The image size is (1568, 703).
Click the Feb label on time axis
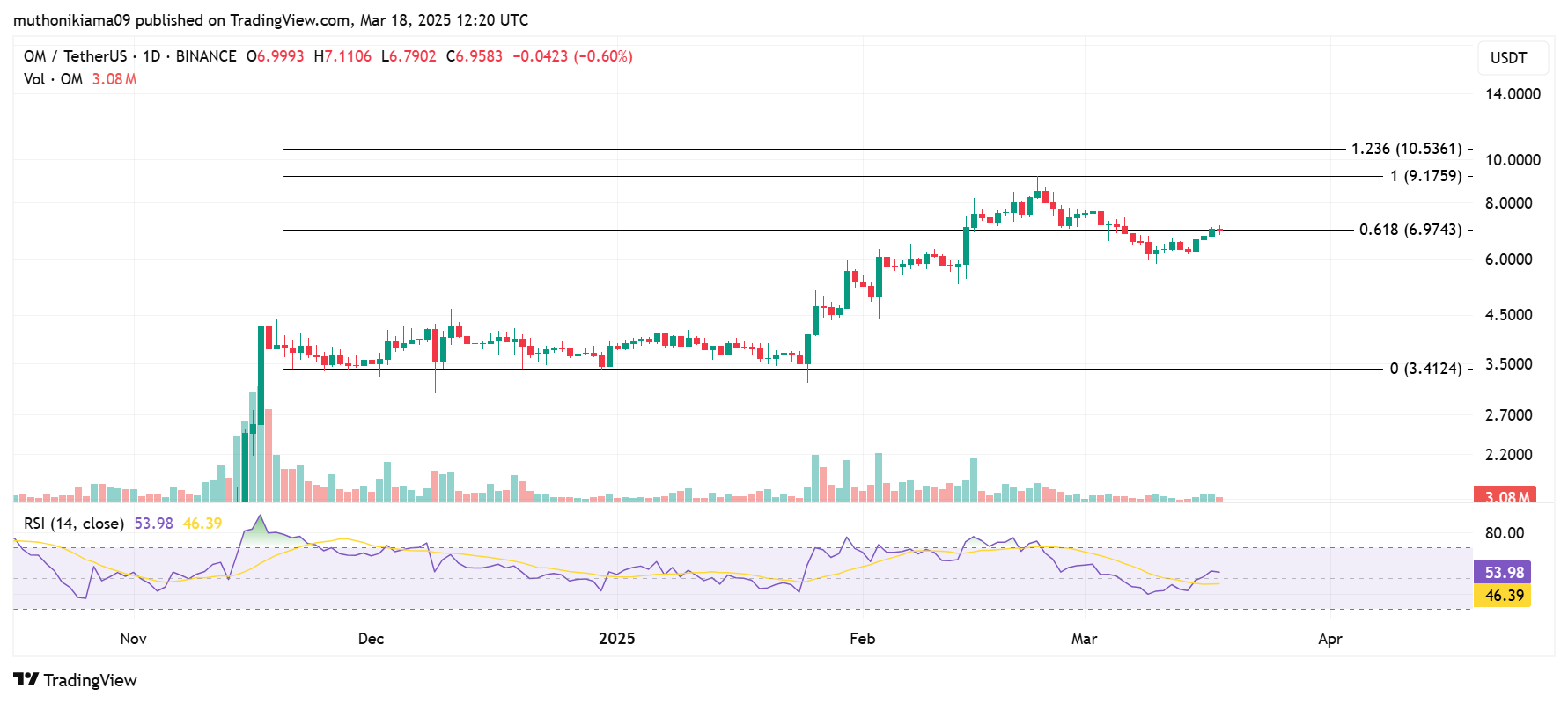pyautogui.click(x=862, y=639)
